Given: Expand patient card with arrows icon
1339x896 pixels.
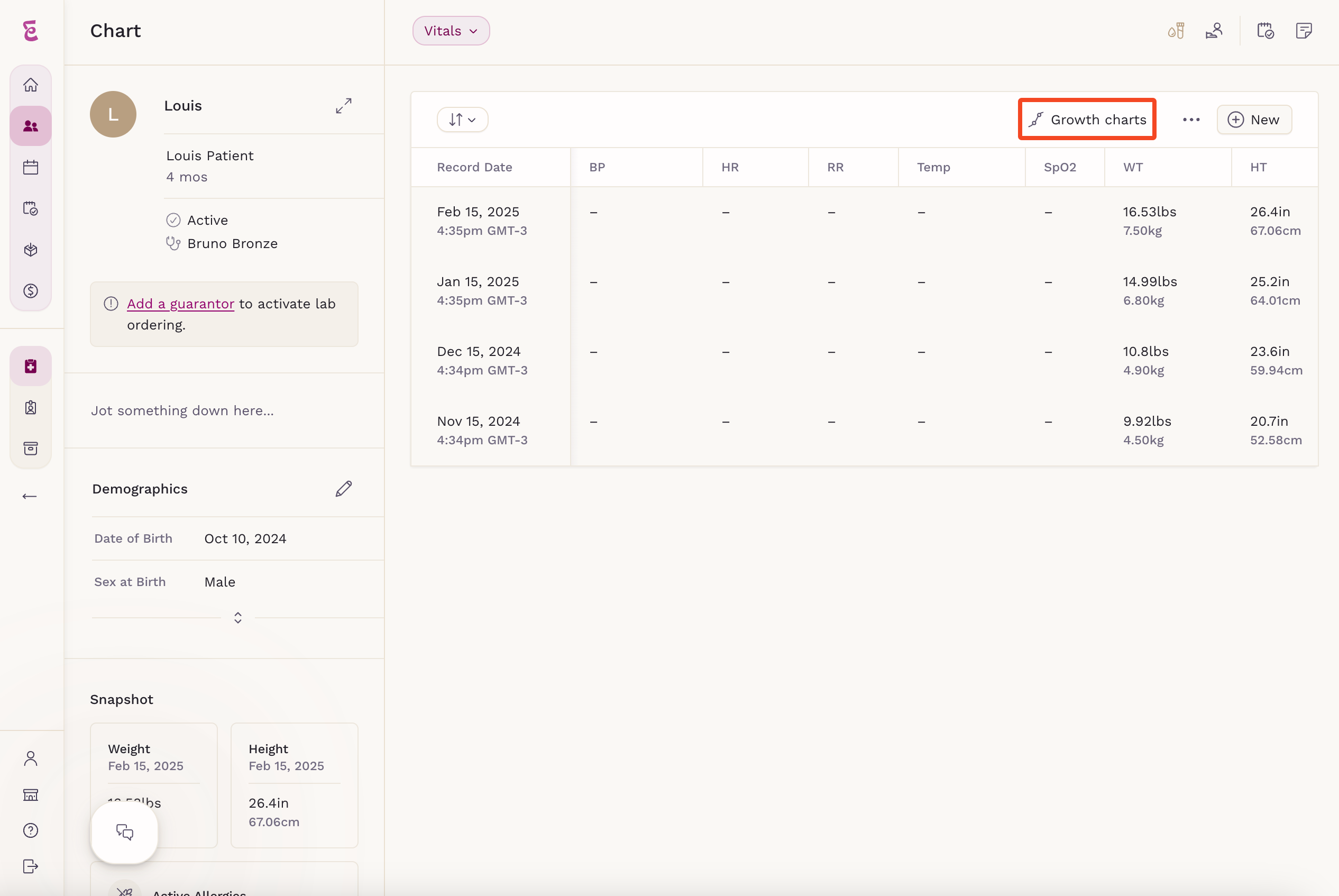Looking at the screenshot, I should click(x=344, y=106).
